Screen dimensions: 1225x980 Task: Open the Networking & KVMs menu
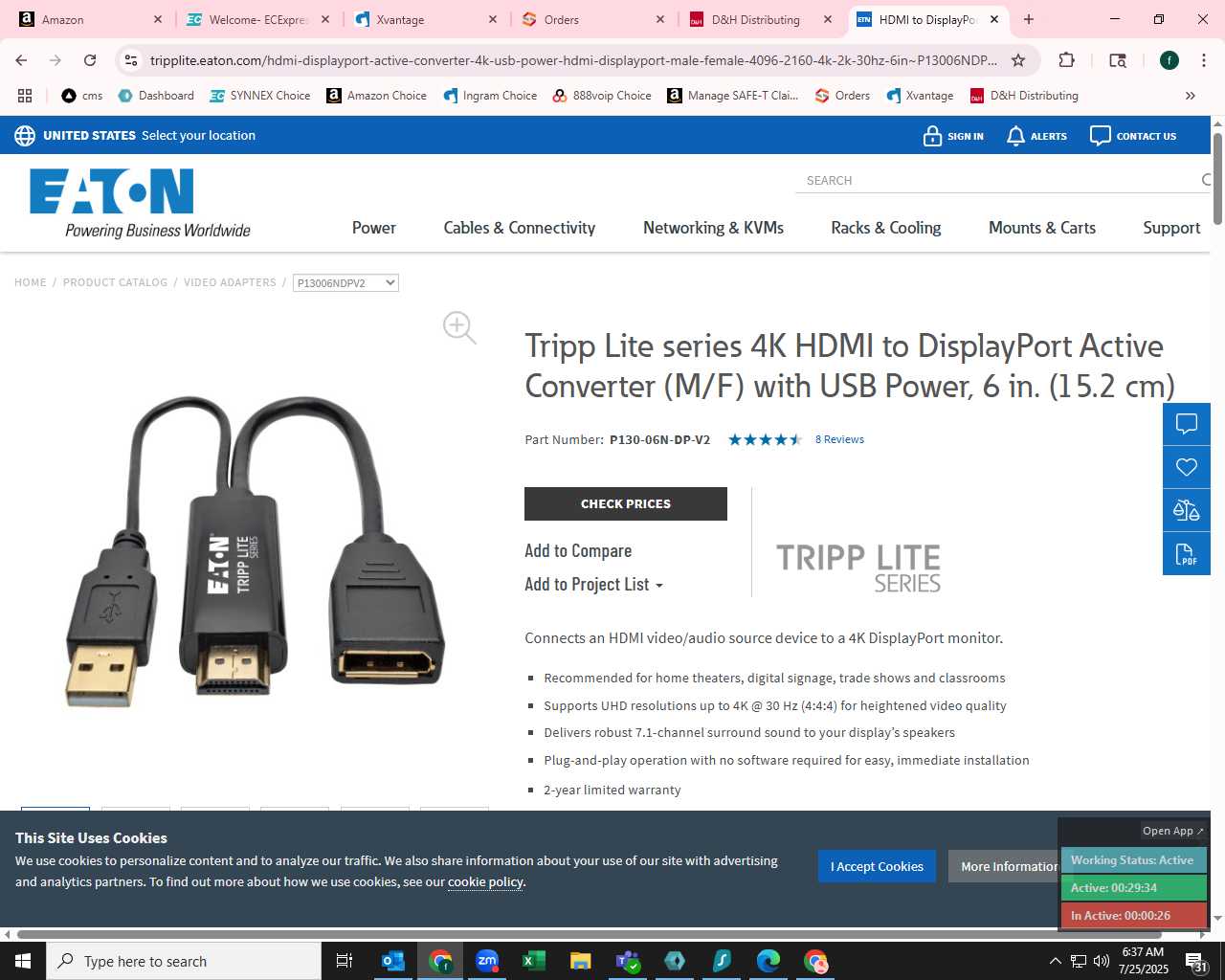pos(713,228)
